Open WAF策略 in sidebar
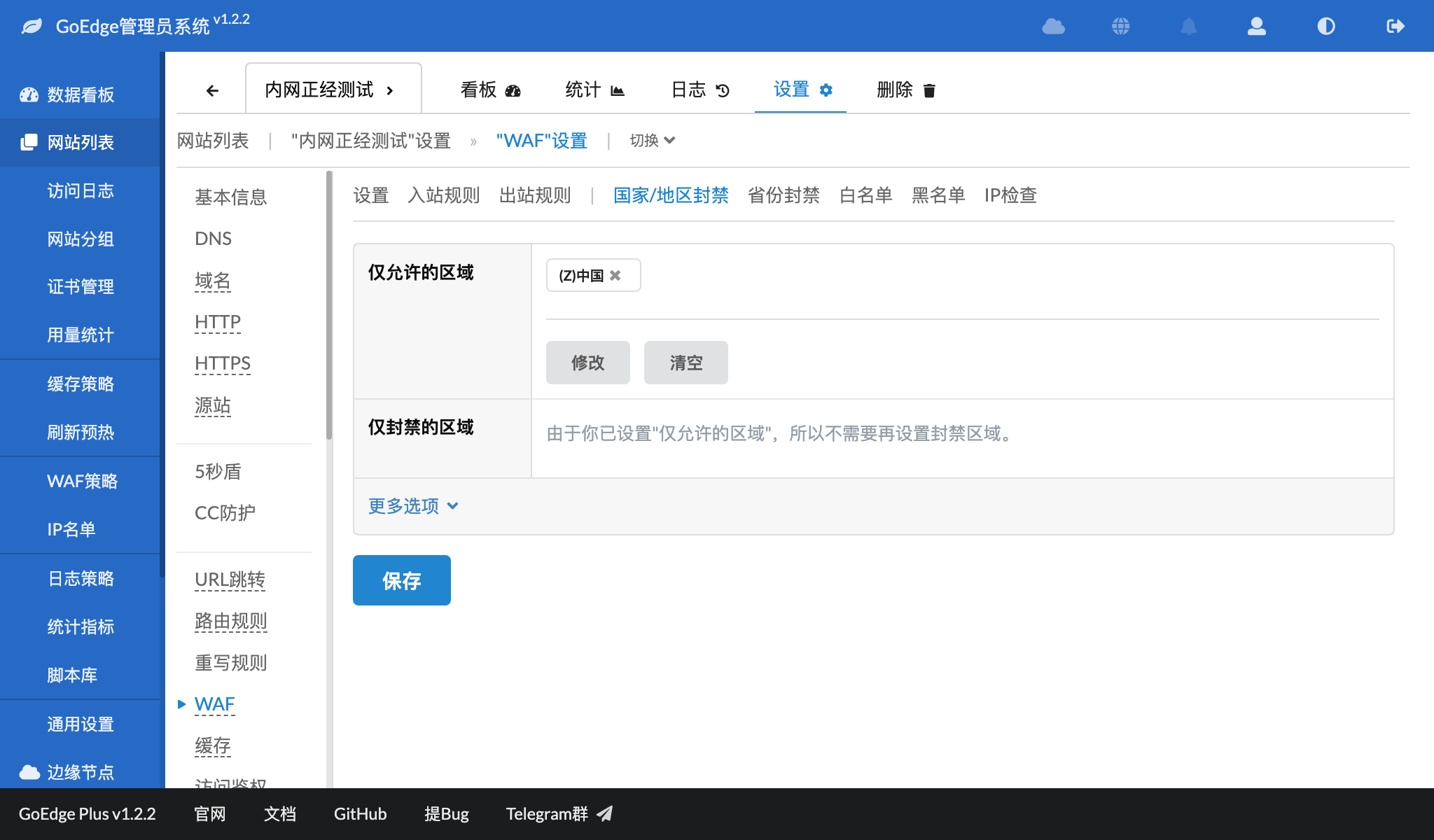Image resolution: width=1434 pixels, height=840 pixels. (80, 481)
